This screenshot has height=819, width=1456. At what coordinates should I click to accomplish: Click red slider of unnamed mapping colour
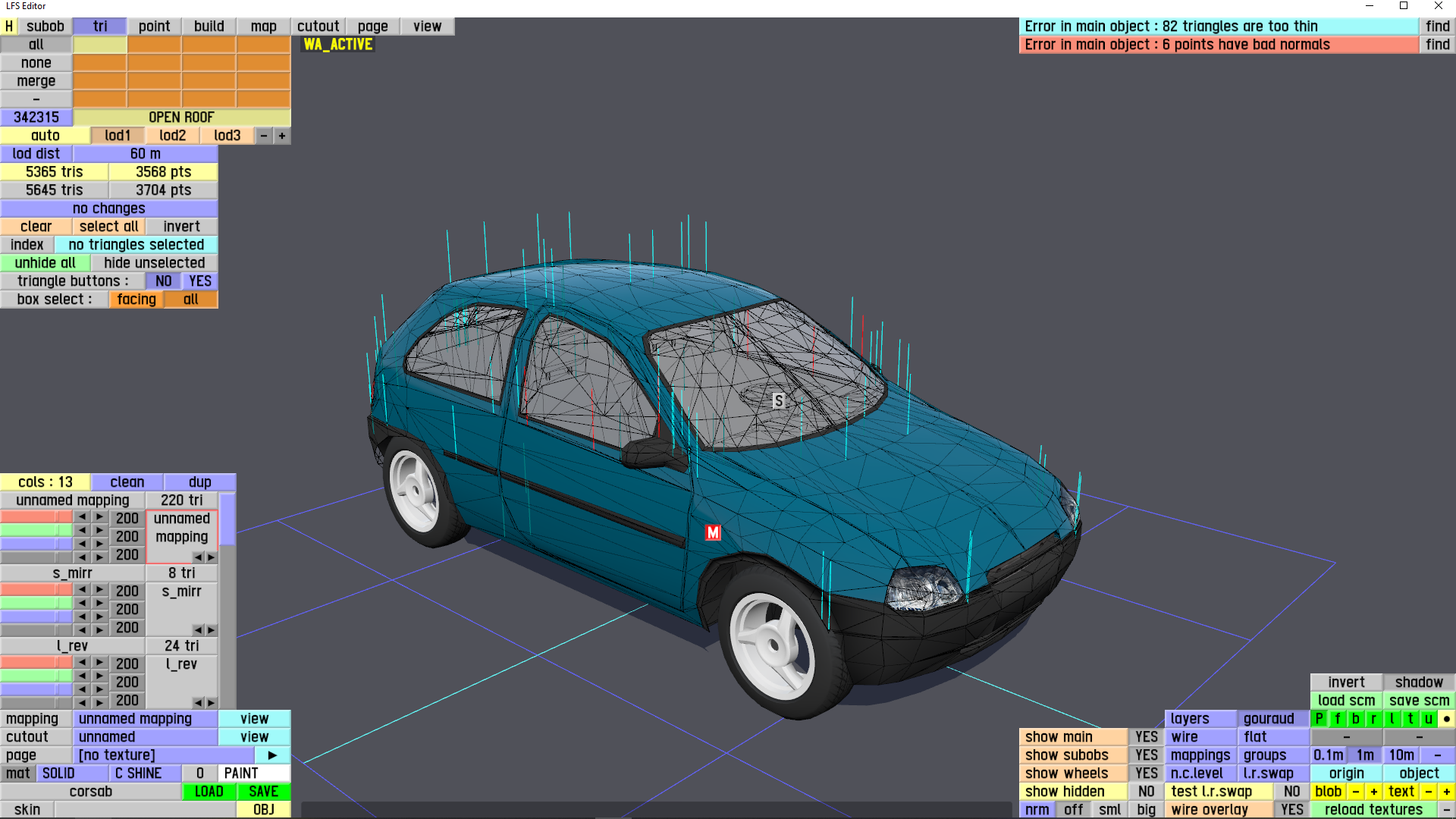[36, 517]
